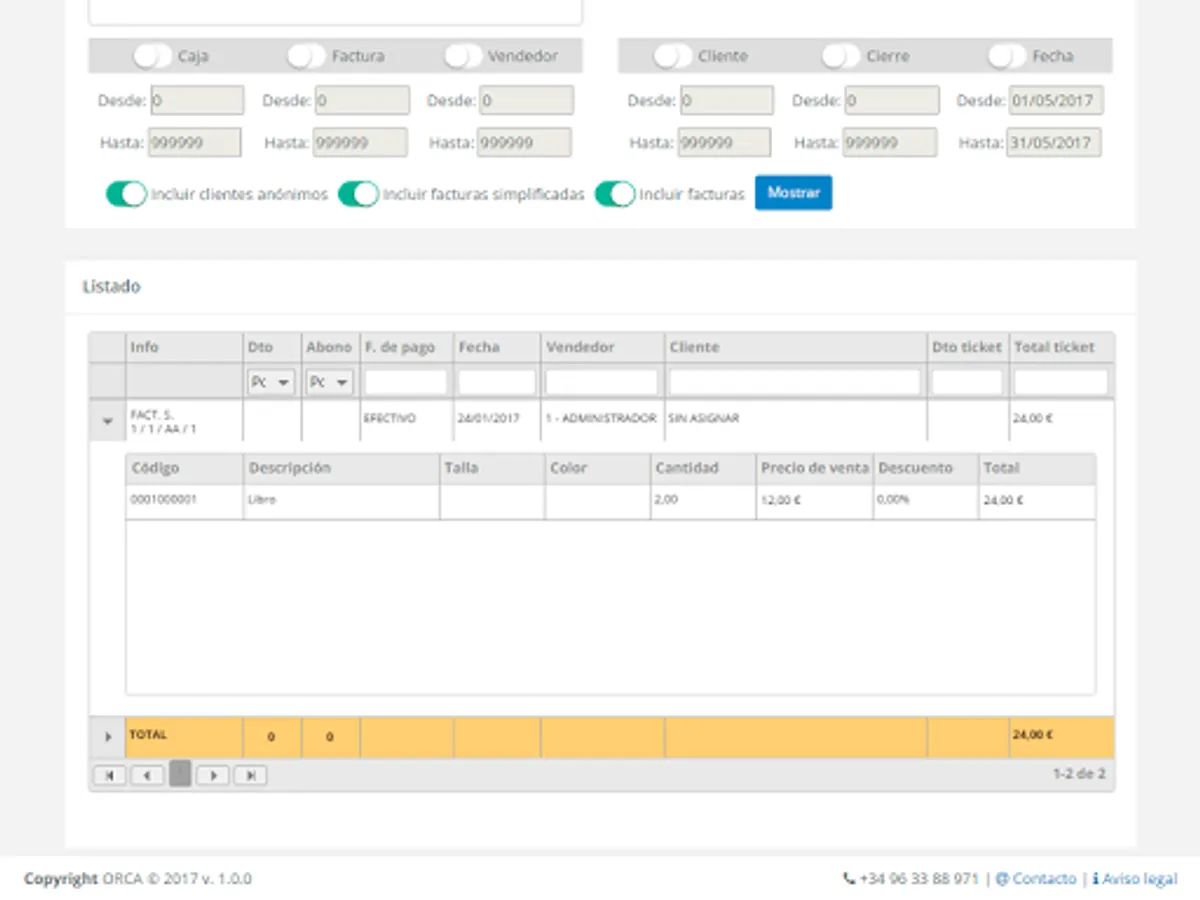
Task: Select the Libro description cell
Action: click(342, 501)
